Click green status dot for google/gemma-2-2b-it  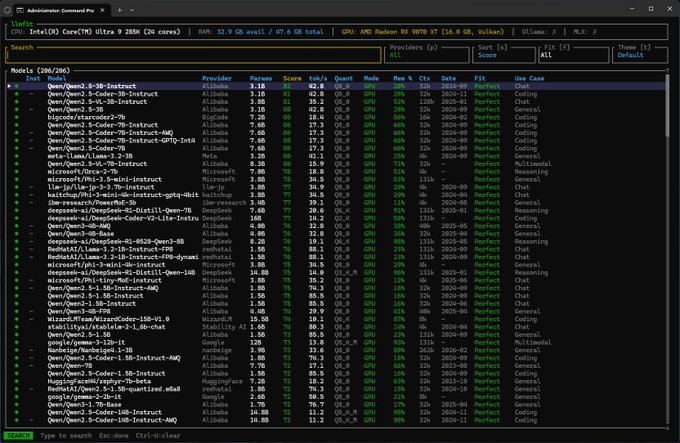17,397
